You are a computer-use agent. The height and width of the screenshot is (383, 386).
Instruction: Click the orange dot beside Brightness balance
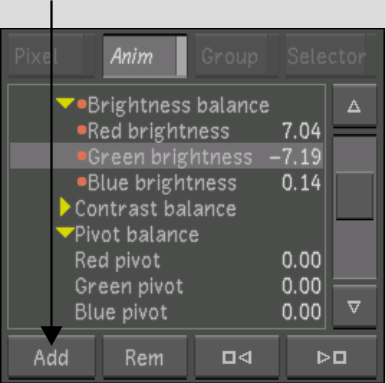82,104
